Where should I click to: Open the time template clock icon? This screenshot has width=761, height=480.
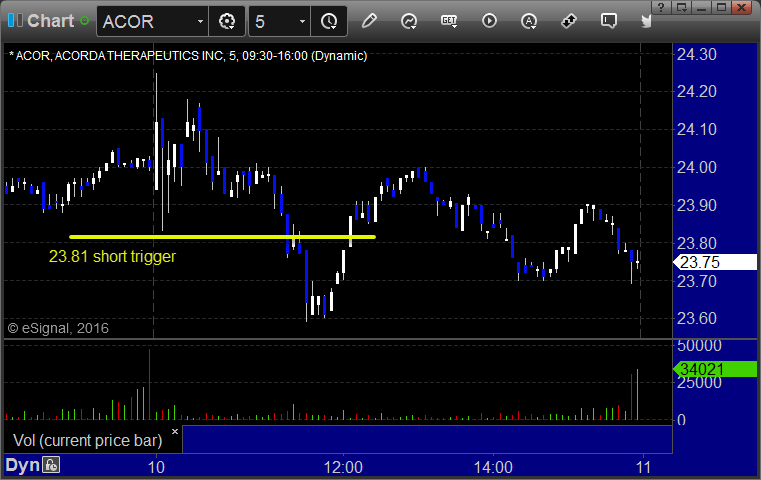pos(329,21)
